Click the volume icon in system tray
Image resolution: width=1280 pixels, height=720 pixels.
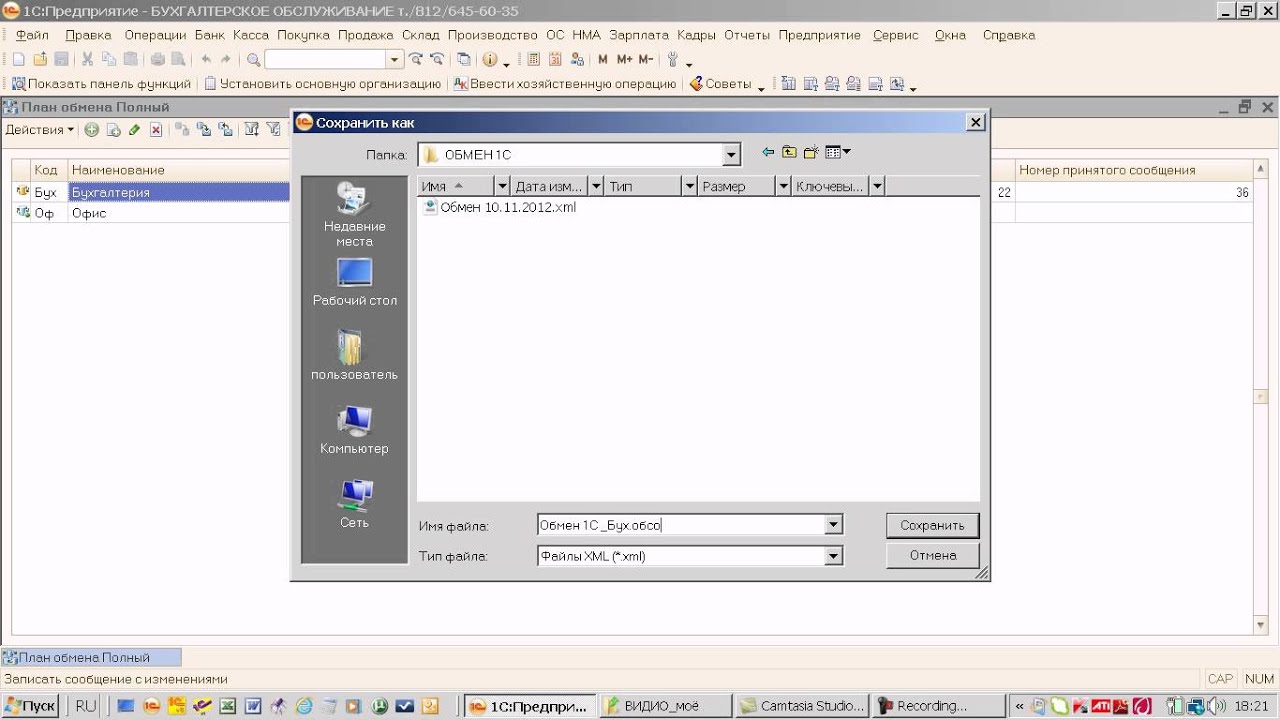(1217, 706)
